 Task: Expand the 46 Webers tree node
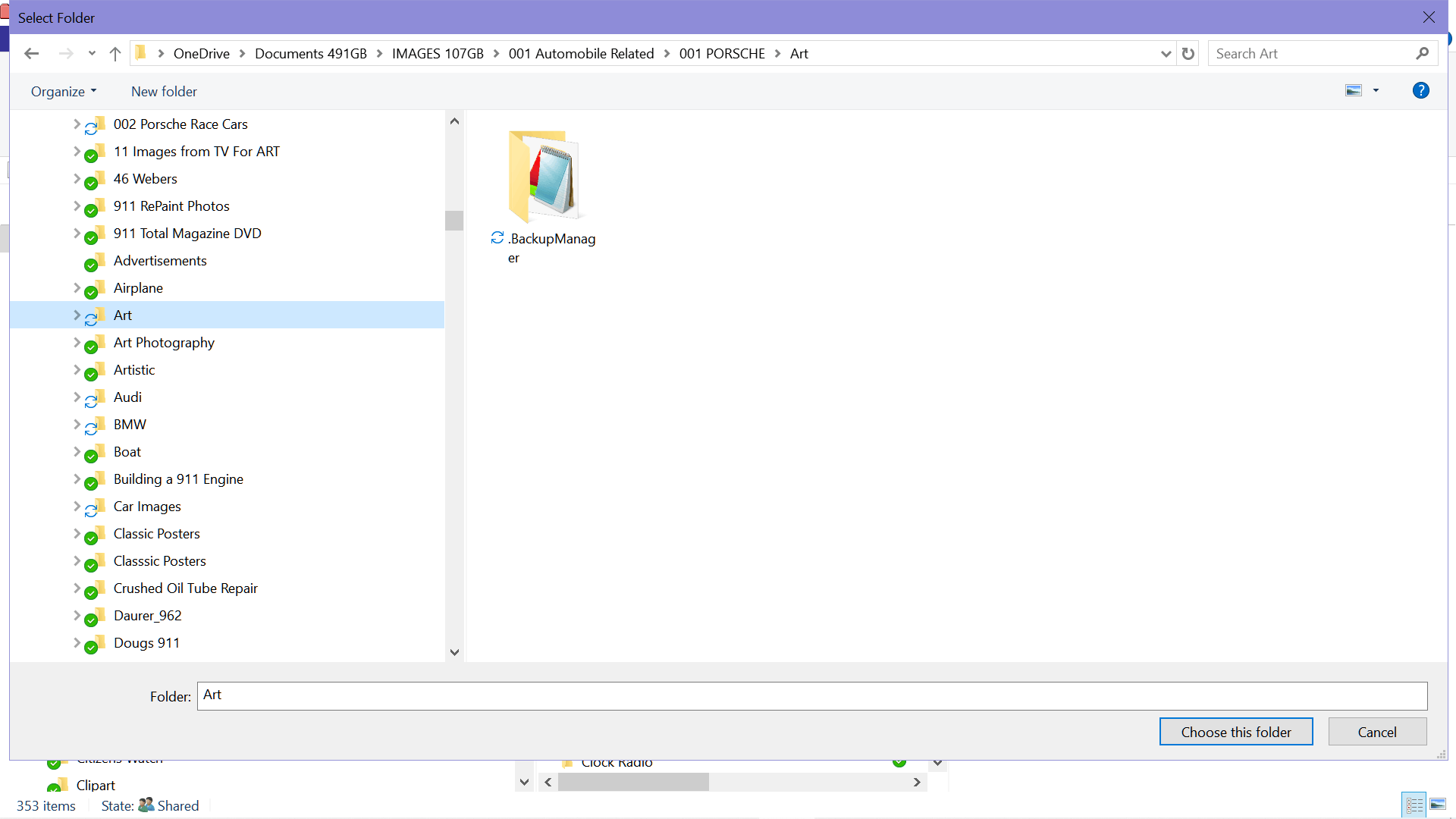[77, 178]
